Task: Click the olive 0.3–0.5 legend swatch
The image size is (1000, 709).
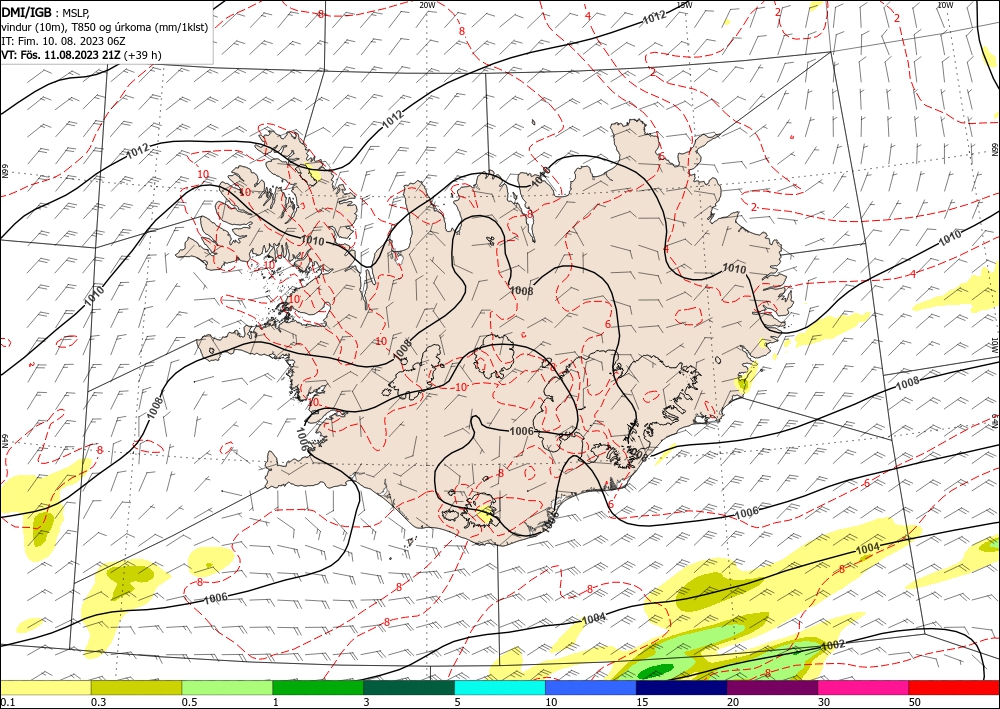Action: (136, 687)
